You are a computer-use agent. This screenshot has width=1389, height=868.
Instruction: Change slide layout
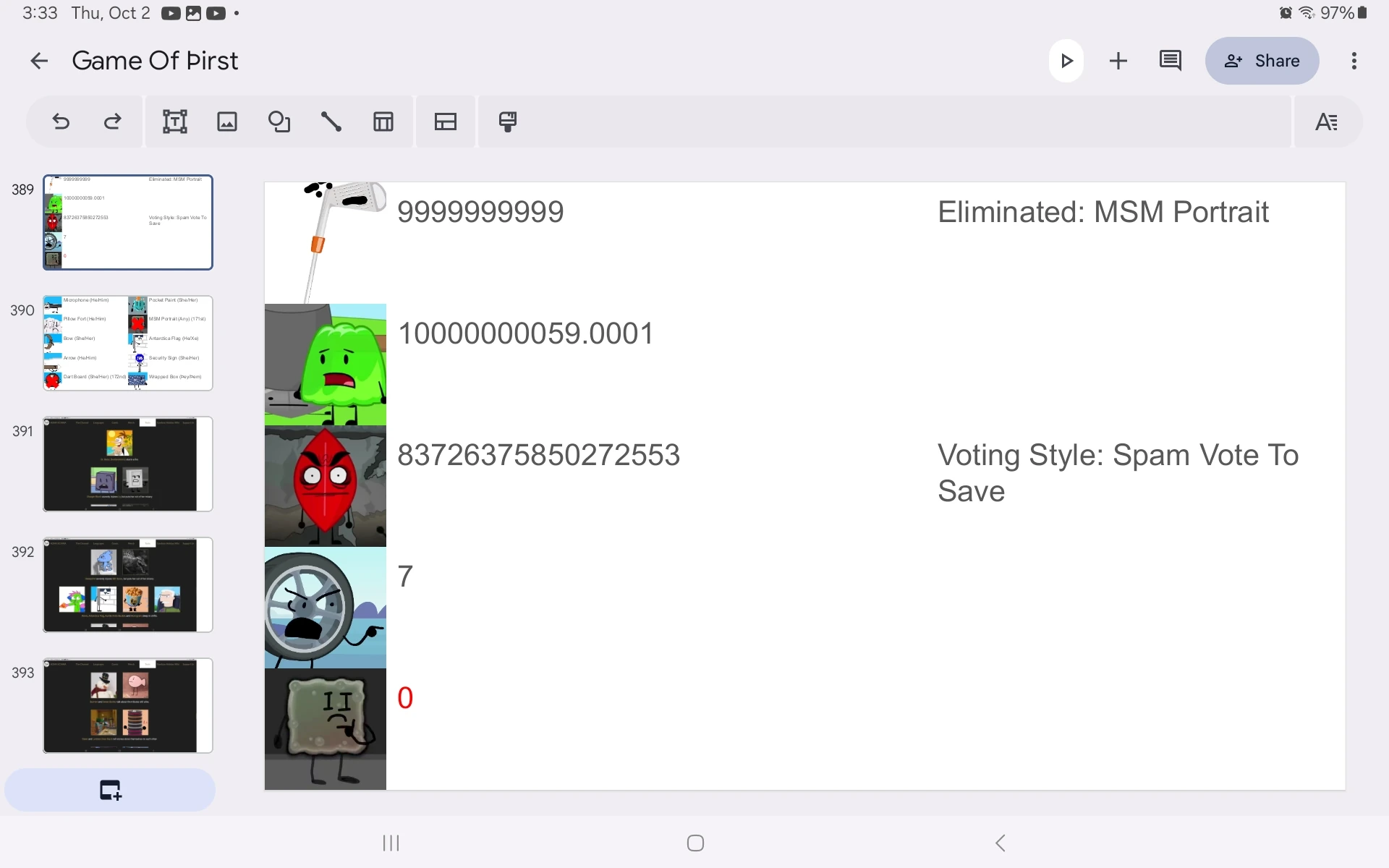(x=446, y=122)
